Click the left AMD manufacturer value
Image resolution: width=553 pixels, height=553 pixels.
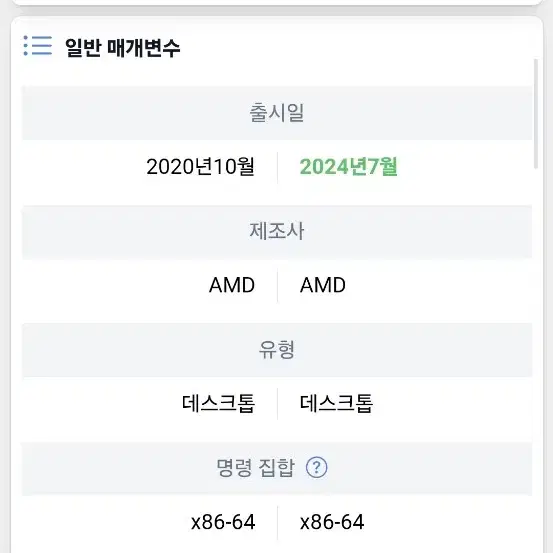pos(232,285)
